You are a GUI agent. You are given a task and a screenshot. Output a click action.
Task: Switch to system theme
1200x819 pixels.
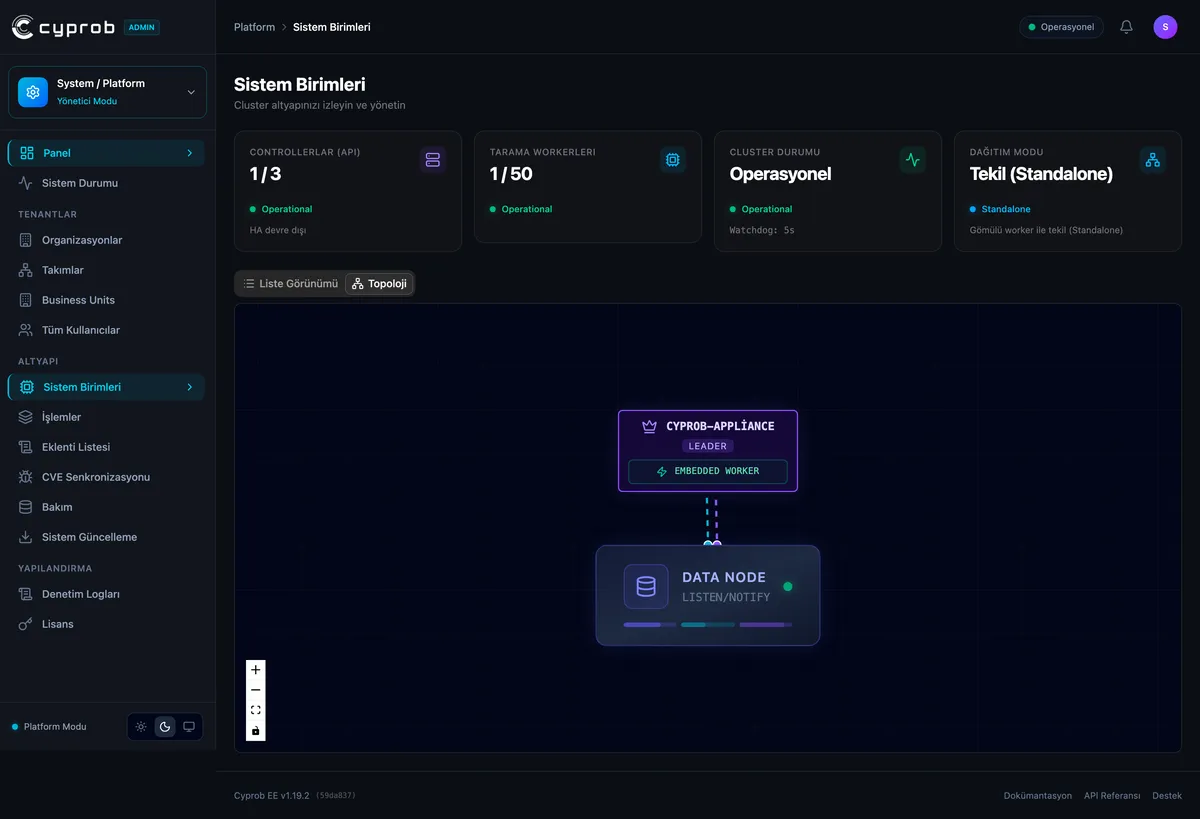[189, 727]
